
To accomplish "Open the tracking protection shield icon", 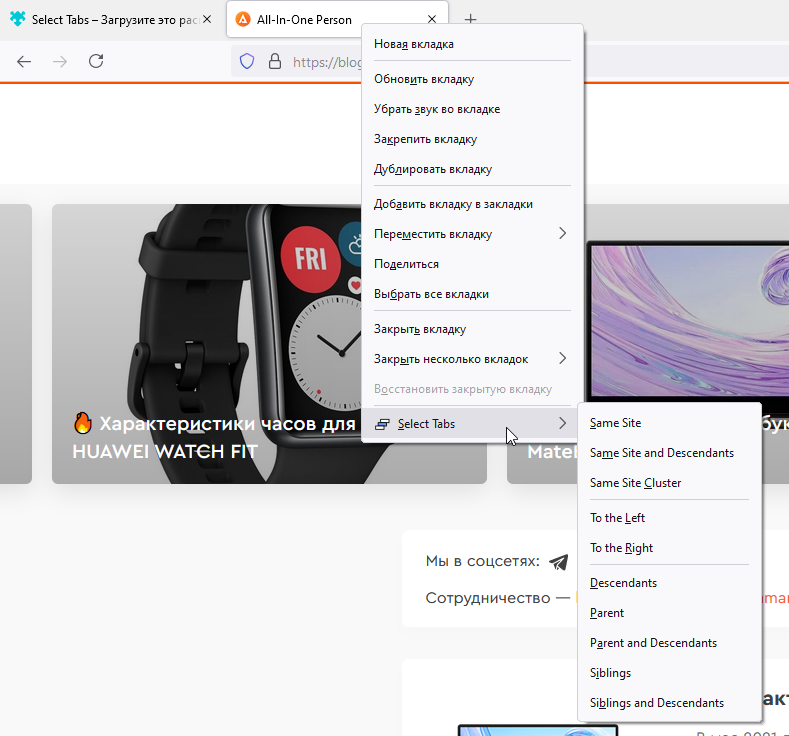I will (x=247, y=62).
